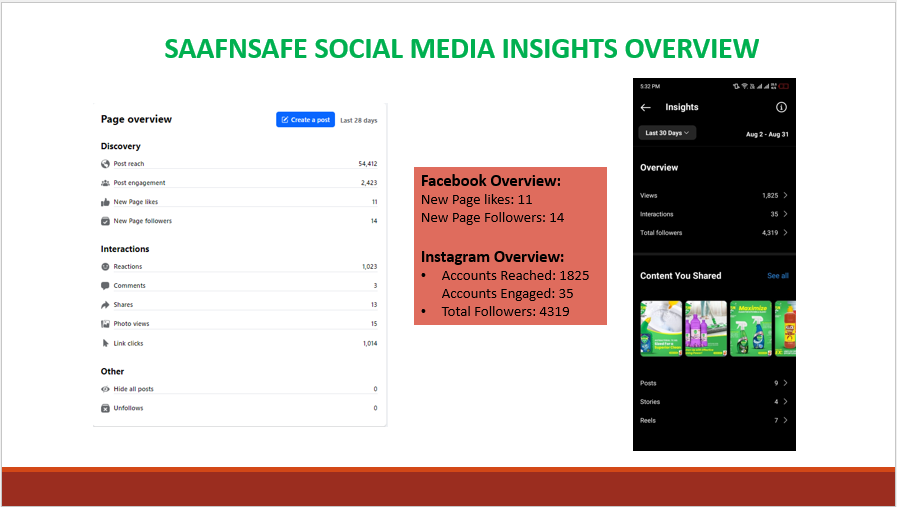Expand the Views row chevron
Screen dimensions: 897x507
785,196
